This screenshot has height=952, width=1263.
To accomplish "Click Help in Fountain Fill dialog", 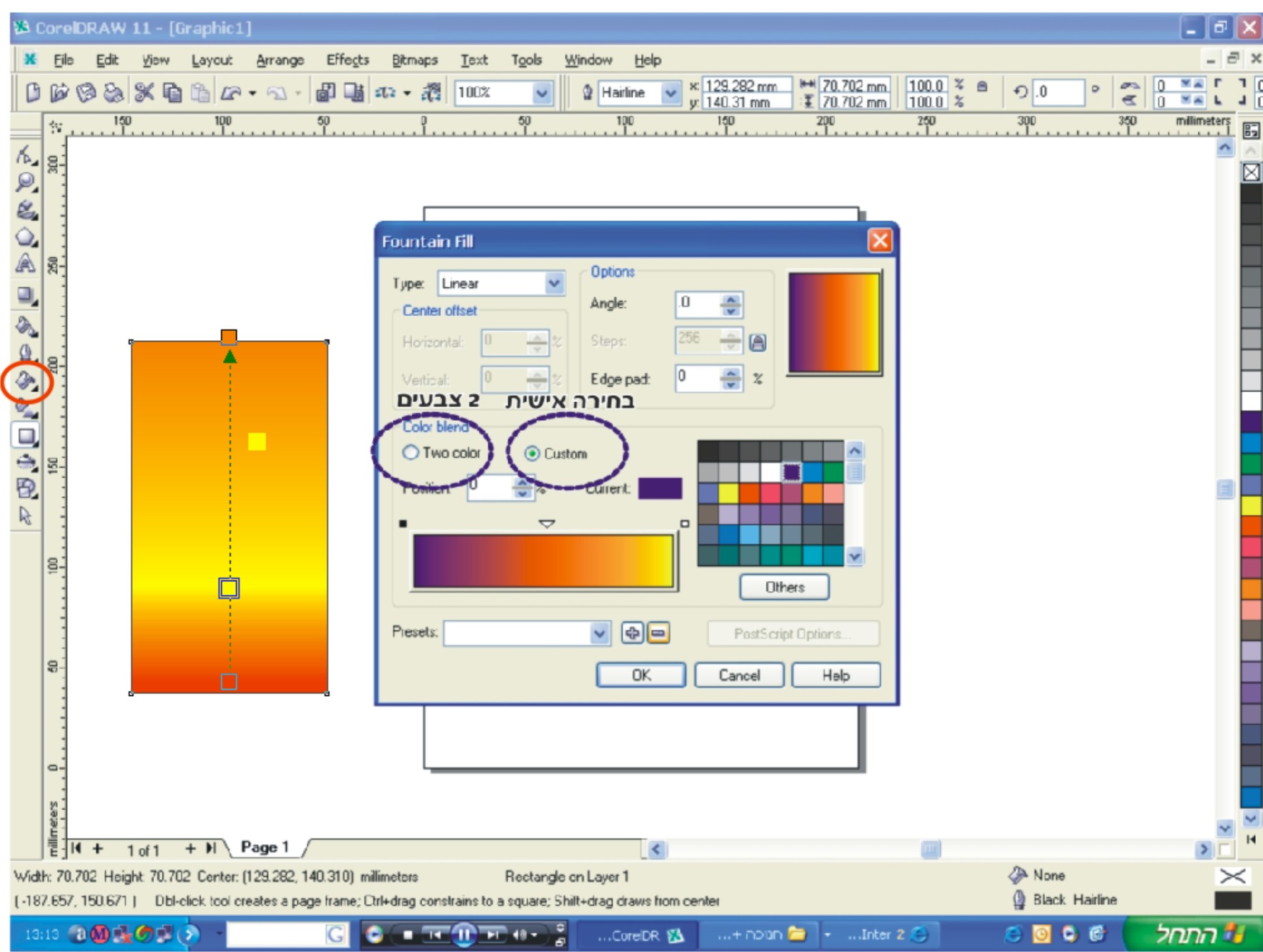I will 836,675.
